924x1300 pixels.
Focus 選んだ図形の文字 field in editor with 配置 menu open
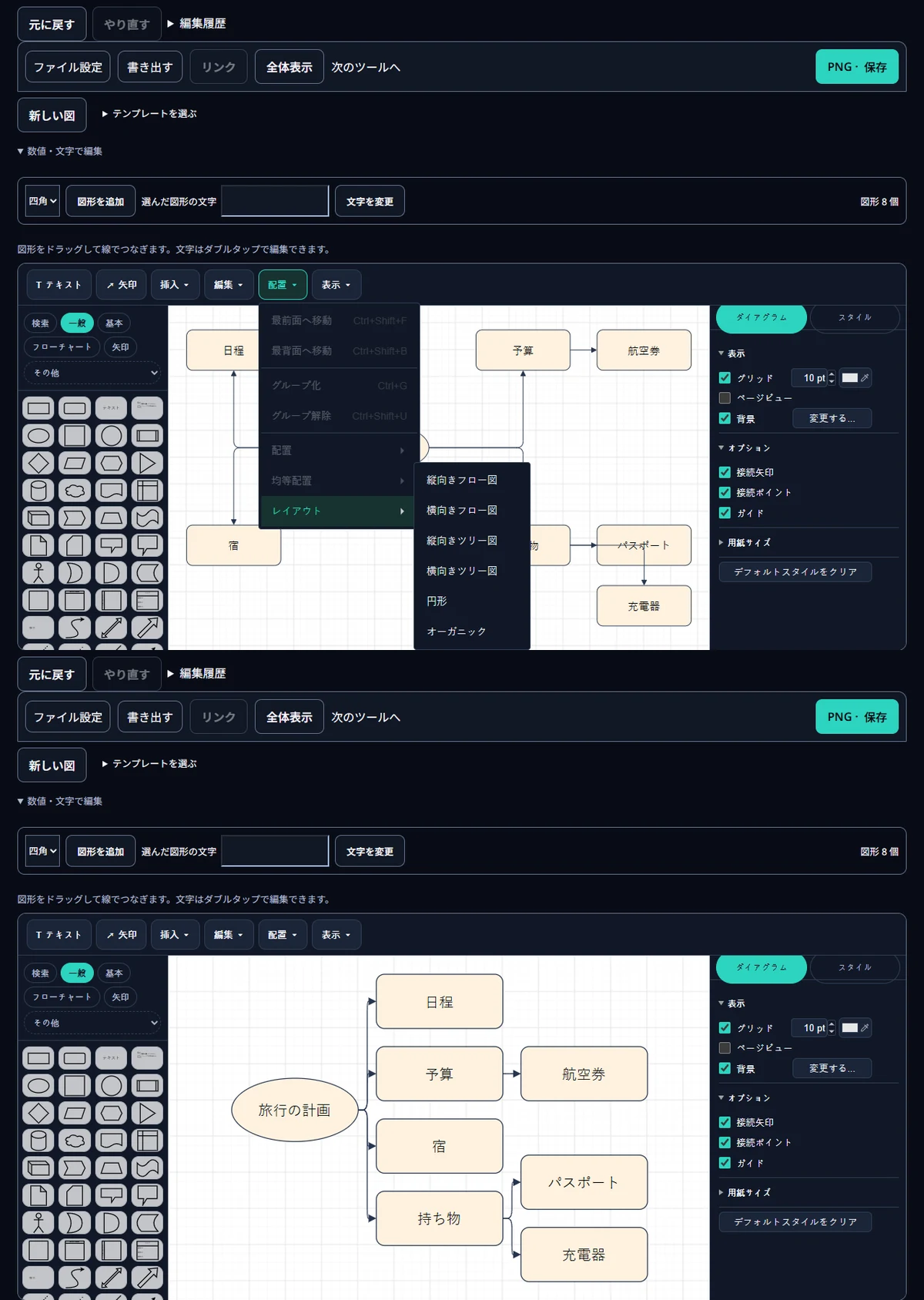click(x=275, y=201)
